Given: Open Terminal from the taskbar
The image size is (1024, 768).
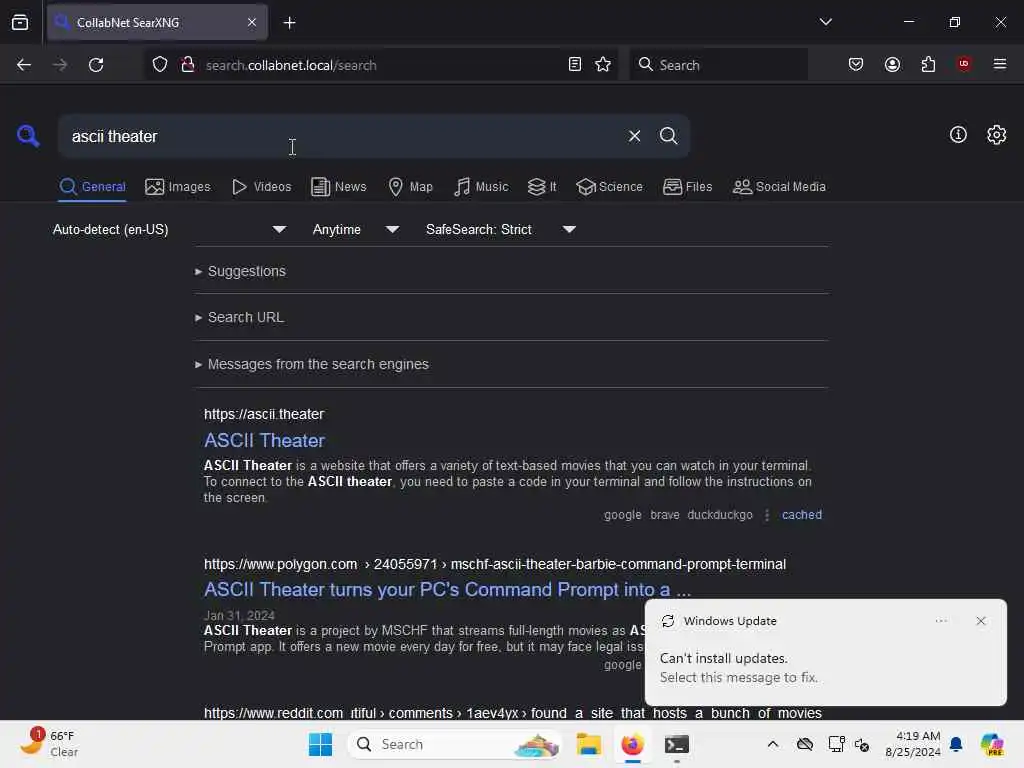Looking at the screenshot, I should click(677, 744).
